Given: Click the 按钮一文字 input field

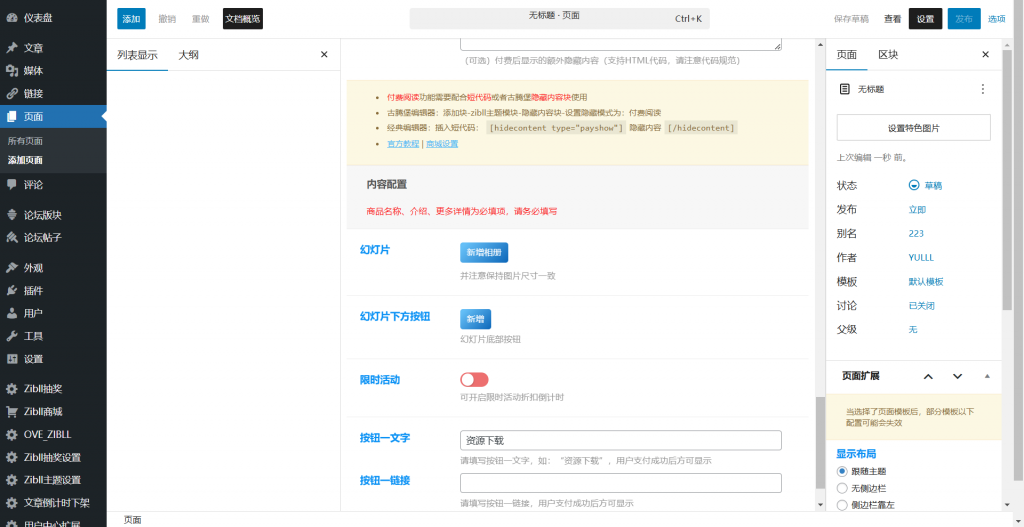Looking at the screenshot, I should point(620,440).
